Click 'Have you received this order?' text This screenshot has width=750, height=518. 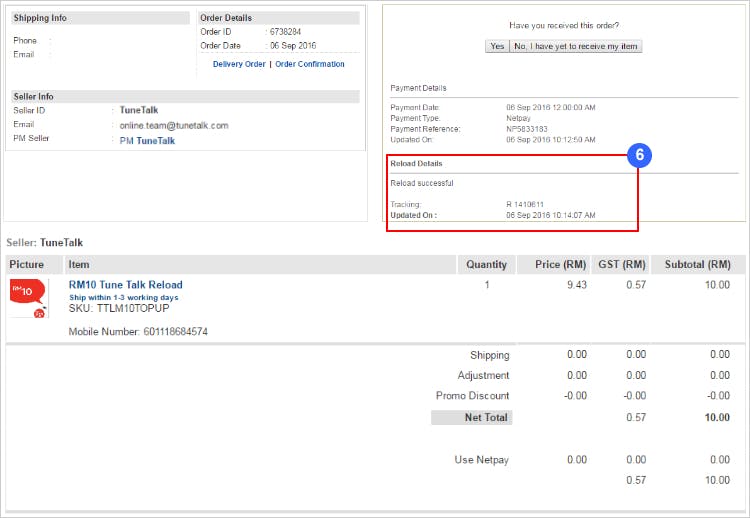(564, 25)
